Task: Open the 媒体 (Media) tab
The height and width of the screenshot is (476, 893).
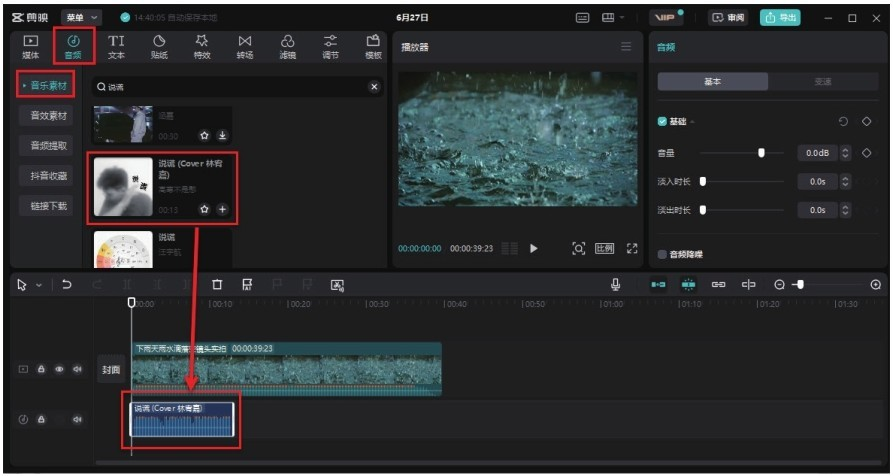Action: point(31,47)
